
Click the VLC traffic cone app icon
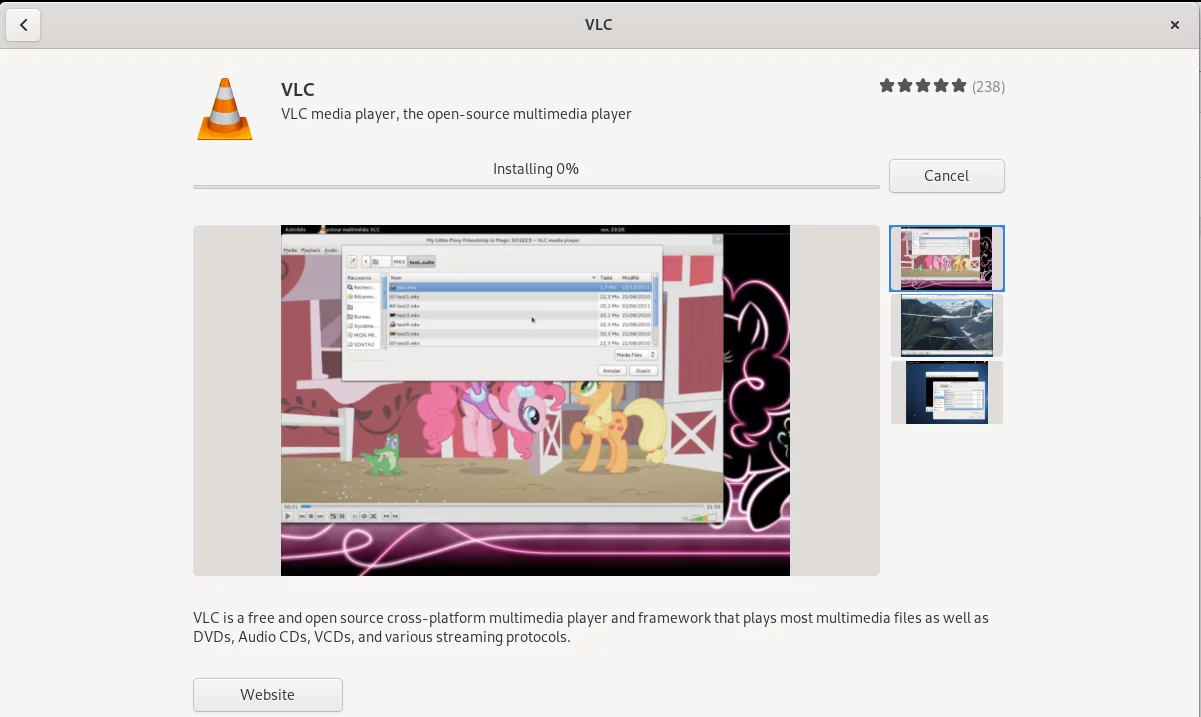click(x=225, y=108)
